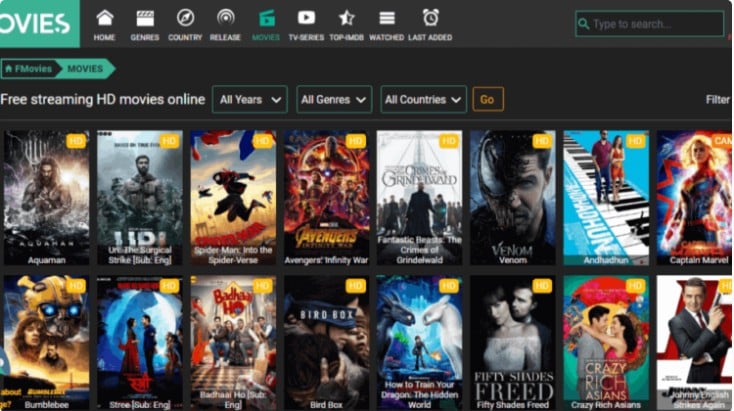
Task: Open the All Years dropdown
Action: [x=250, y=99]
